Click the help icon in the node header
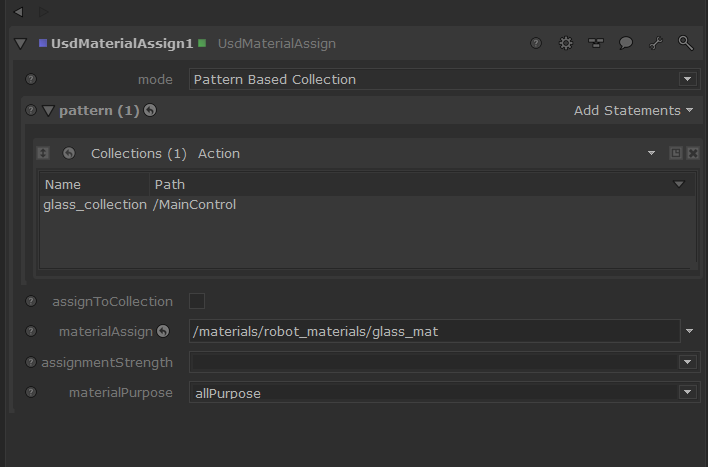The height and width of the screenshot is (467, 708). [x=536, y=43]
